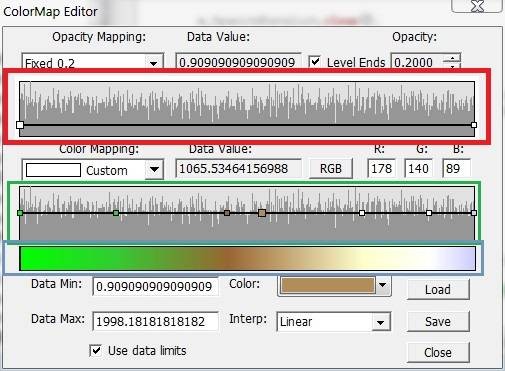505x371 pixels.
Task: Click the Close button
Action: coord(438,352)
